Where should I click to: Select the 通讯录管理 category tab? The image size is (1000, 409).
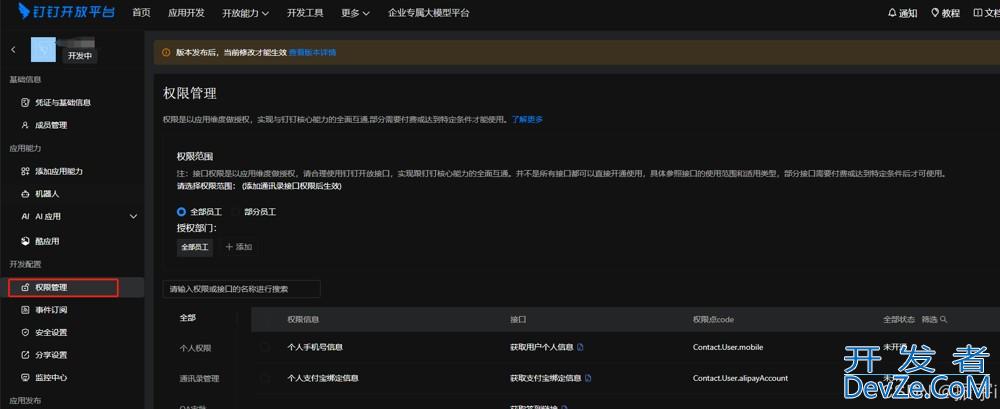(x=199, y=378)
